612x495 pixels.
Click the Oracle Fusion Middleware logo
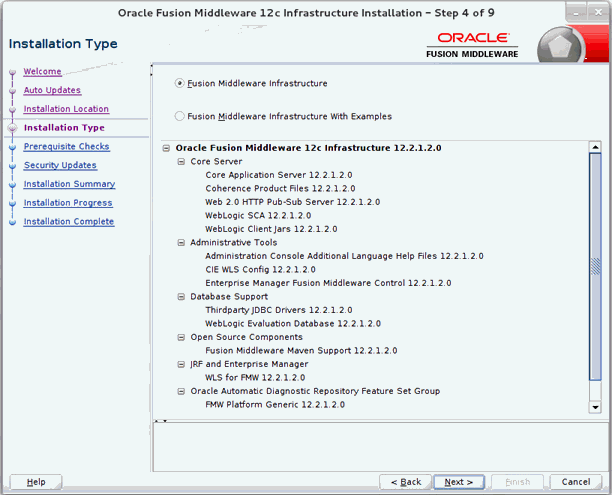[x=472, y=45]
